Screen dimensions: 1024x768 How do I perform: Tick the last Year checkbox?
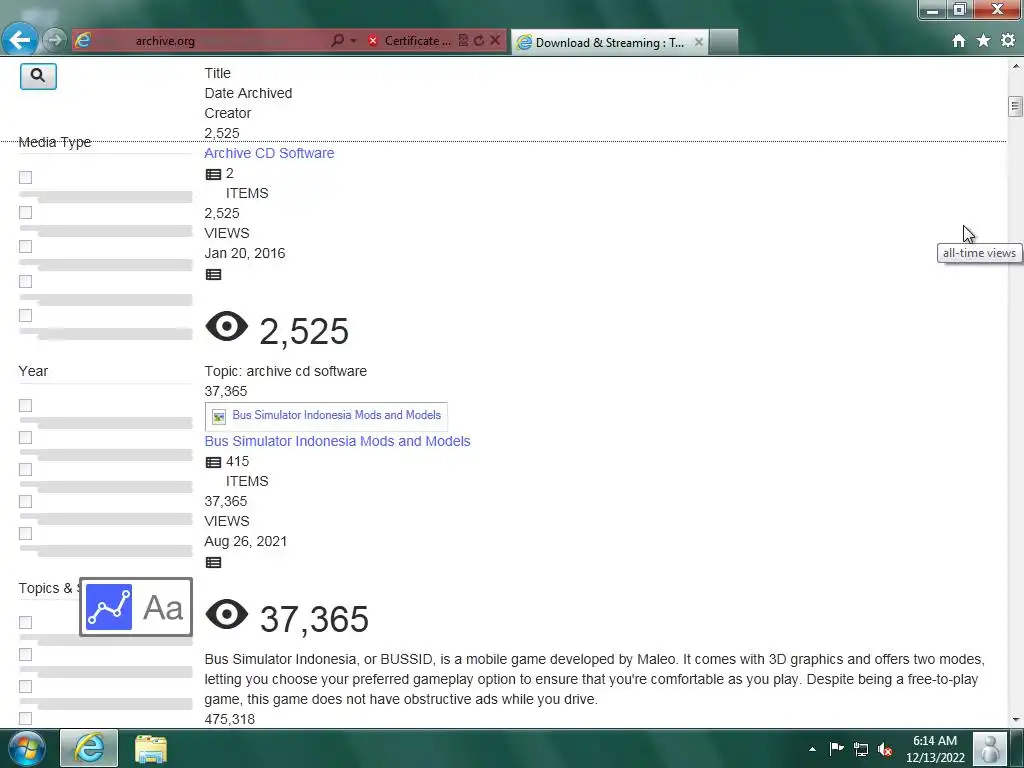25,534
